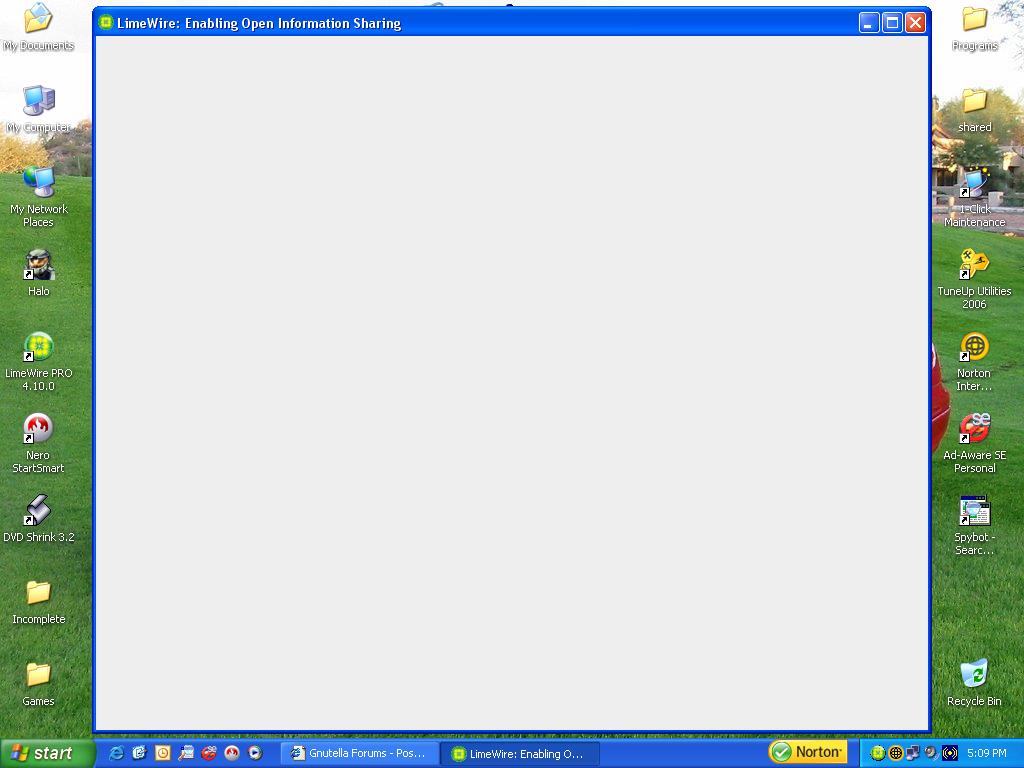Click the LimeWire taskbar button

pos(519,754)
